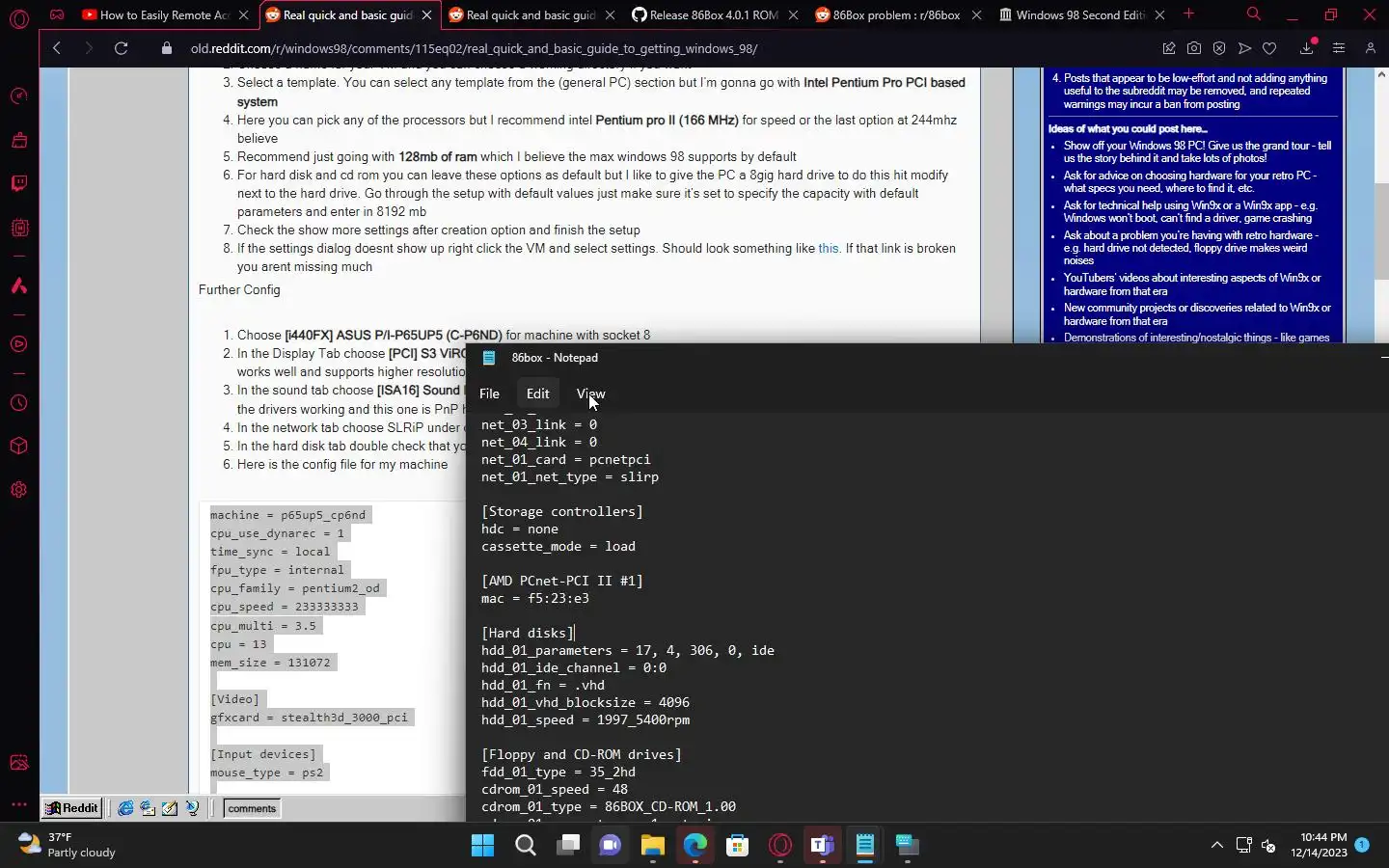Click the Reddit button in the Win98-style bar
Screen dimensions: 1389x868
pyautogui.click(x=71, y=808)
